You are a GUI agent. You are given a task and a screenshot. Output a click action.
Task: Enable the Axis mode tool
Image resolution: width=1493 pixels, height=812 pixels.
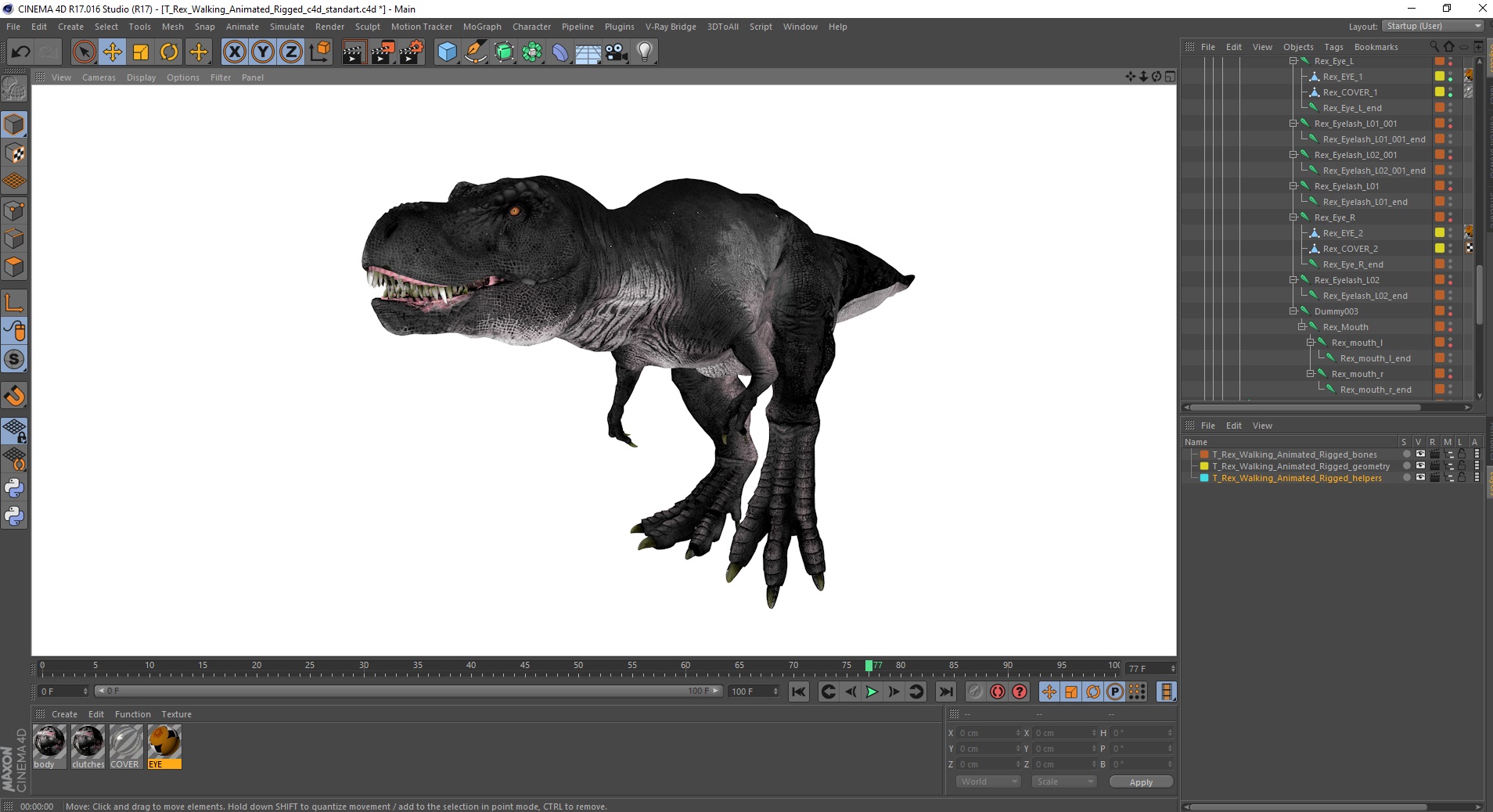14,303
